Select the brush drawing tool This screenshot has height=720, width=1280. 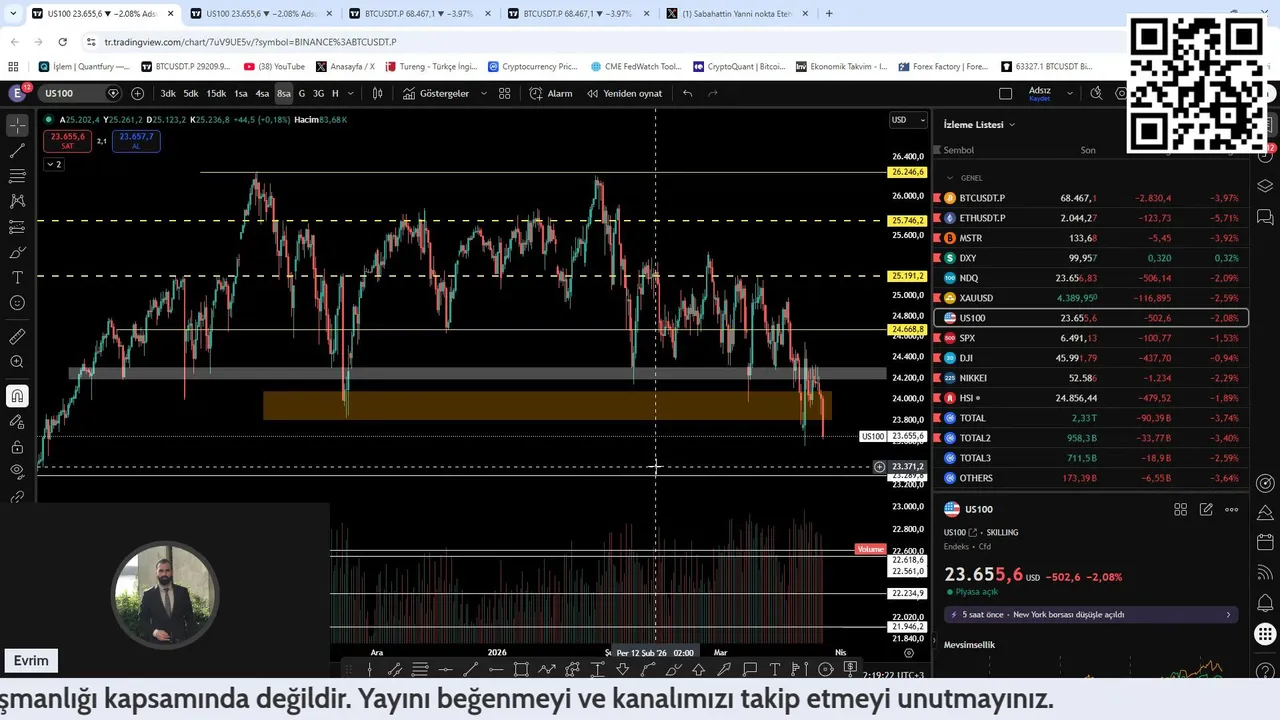pyautogui.click(x=17, y=252)
